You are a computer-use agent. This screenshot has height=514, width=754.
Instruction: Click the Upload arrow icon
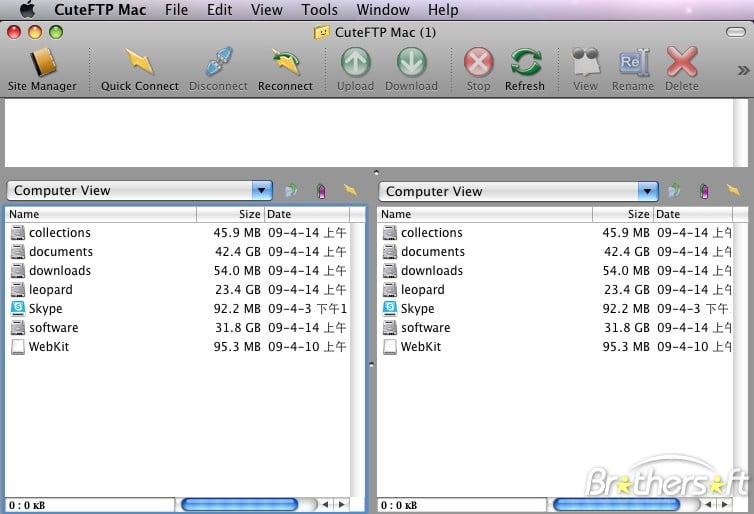tap(355, 63)
